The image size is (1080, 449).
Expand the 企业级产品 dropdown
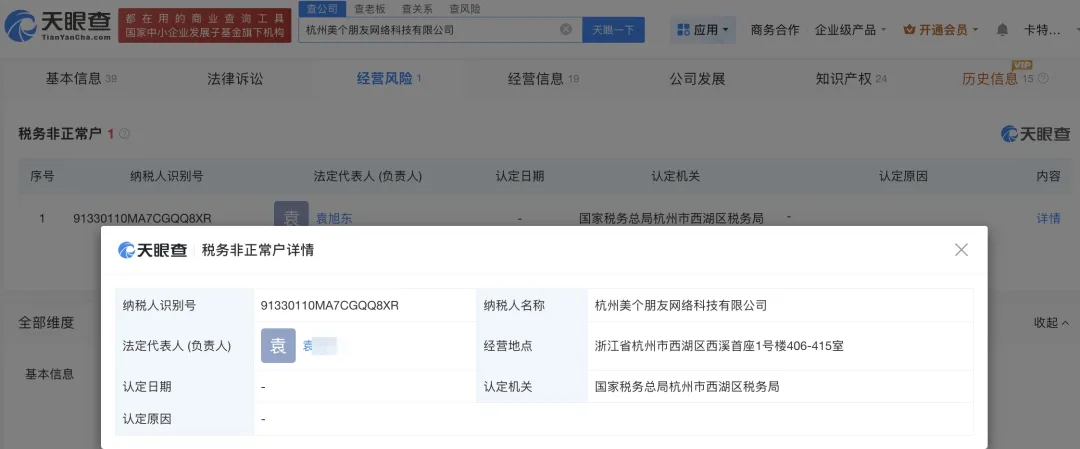[851, 30]
